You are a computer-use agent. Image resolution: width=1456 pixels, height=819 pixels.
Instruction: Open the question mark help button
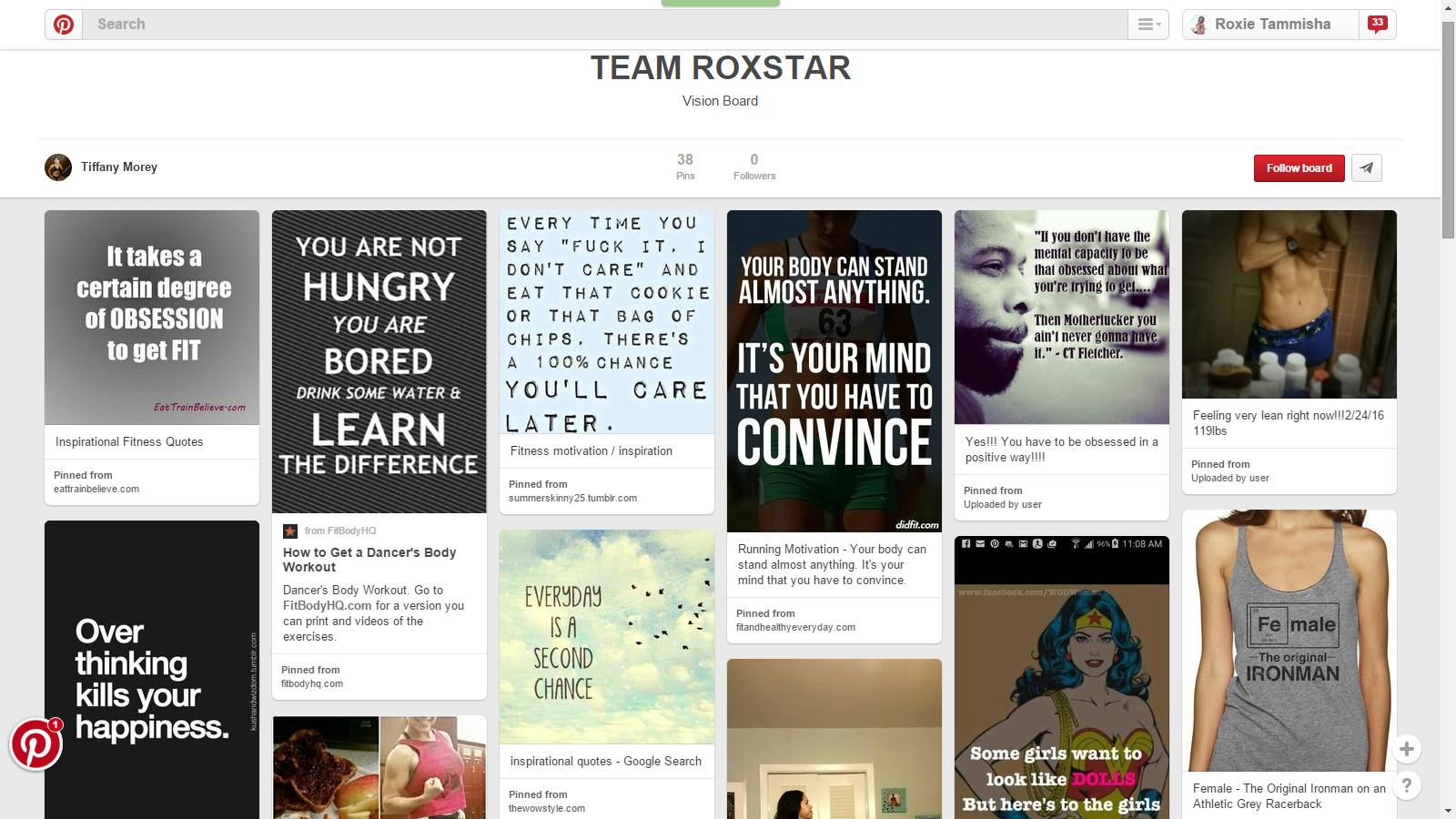pos(1407,785)
